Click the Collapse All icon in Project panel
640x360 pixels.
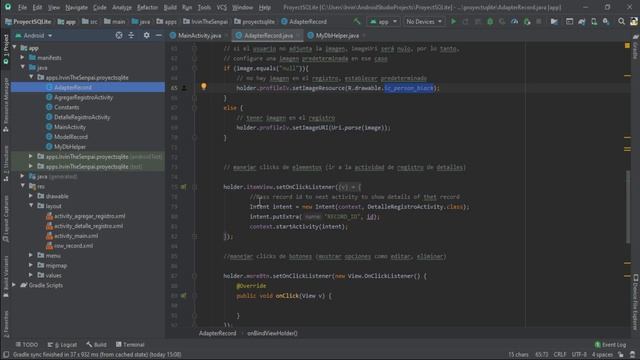(131, 36)
